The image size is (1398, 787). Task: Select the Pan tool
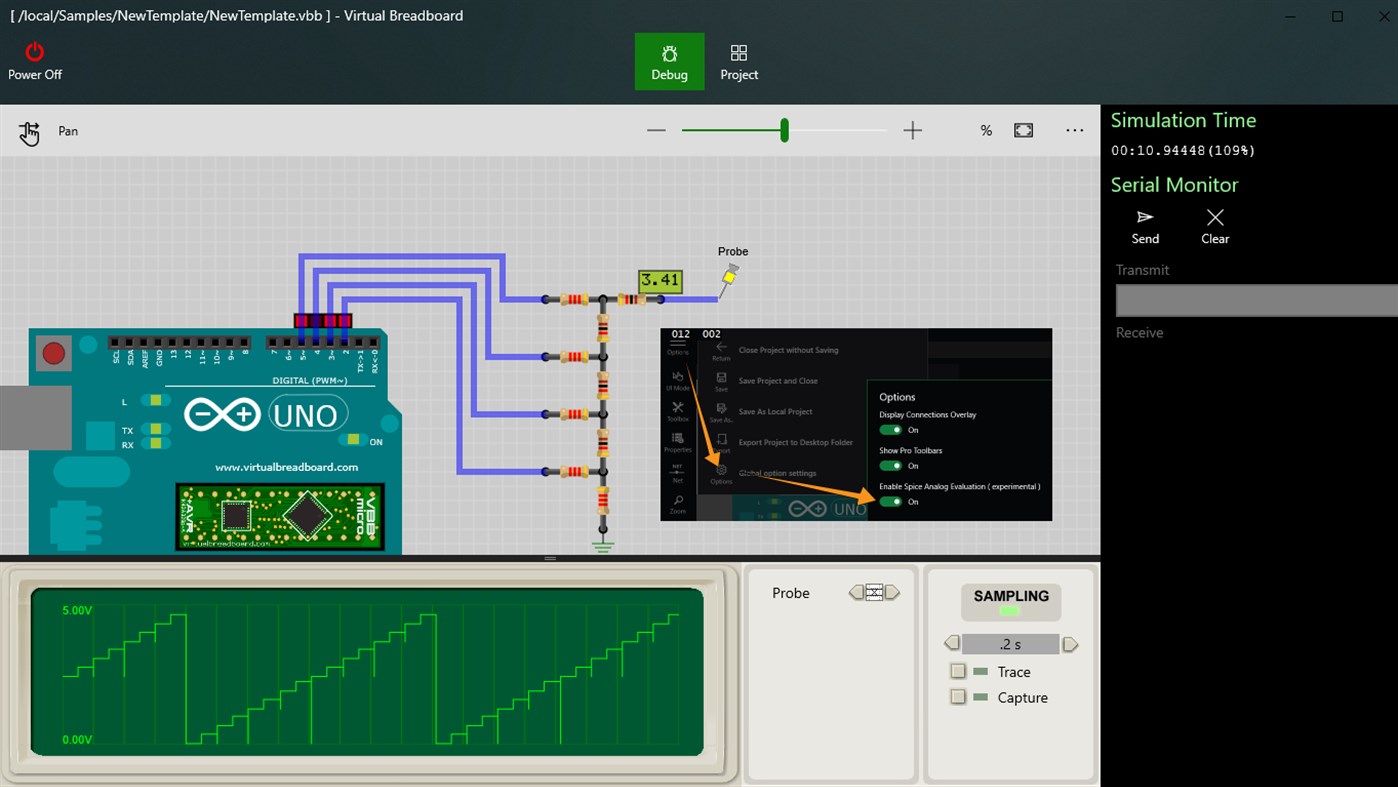point(29,130)
